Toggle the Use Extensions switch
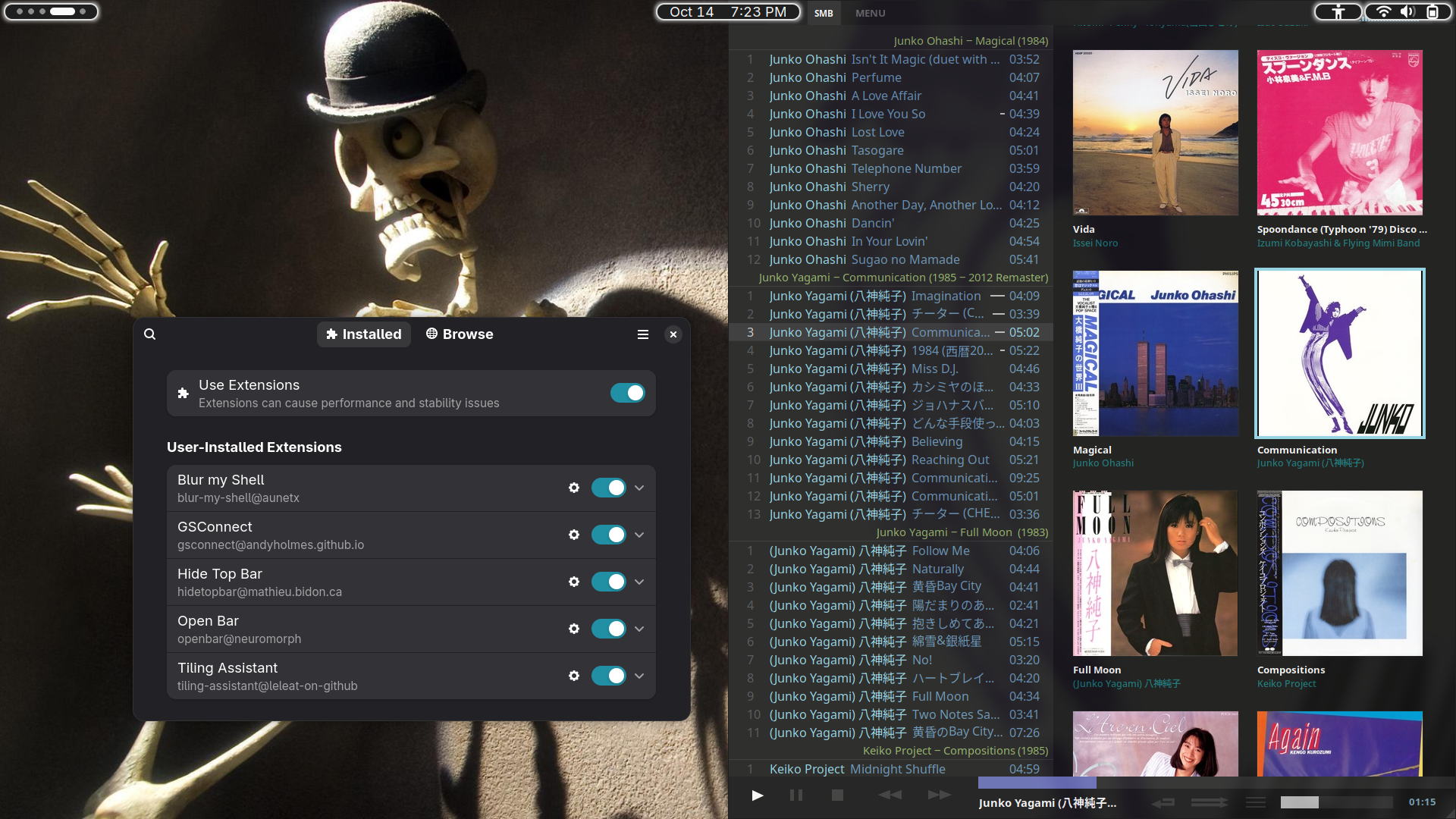Image resolution: width=1456 pixels, height=819 pixels. pyautogui.click(x=627, y=393)
